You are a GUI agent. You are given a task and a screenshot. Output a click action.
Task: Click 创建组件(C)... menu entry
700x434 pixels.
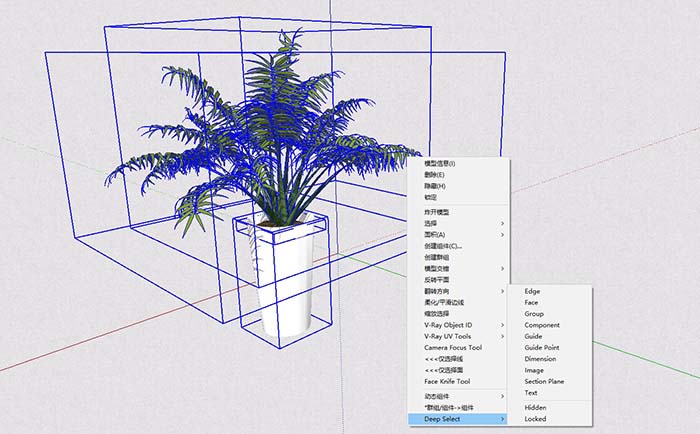click(443, 246)
